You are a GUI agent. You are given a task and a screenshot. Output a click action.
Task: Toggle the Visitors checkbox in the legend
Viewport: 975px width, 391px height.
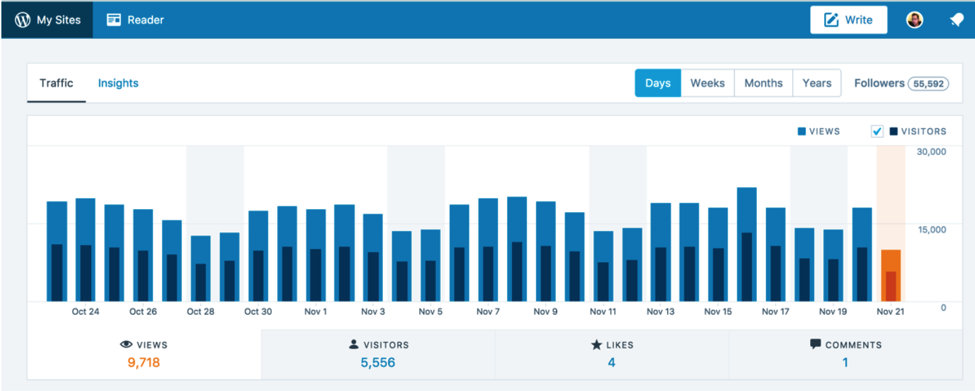[877, 131]
